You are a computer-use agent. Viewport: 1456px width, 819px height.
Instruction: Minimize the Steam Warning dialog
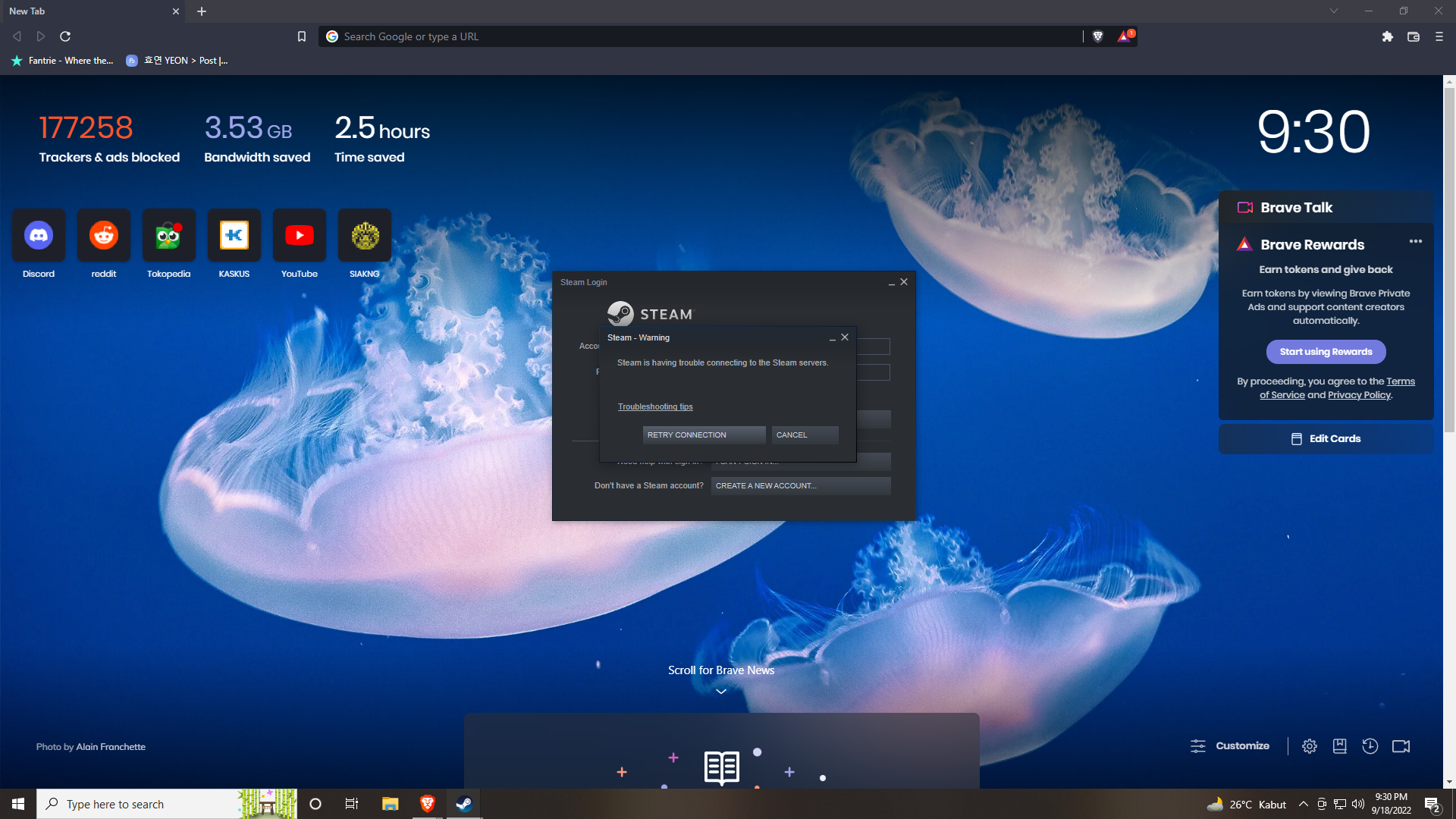(833, 338)
